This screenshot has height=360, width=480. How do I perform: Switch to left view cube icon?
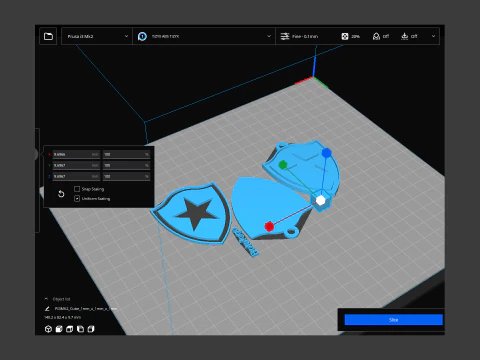80,329
